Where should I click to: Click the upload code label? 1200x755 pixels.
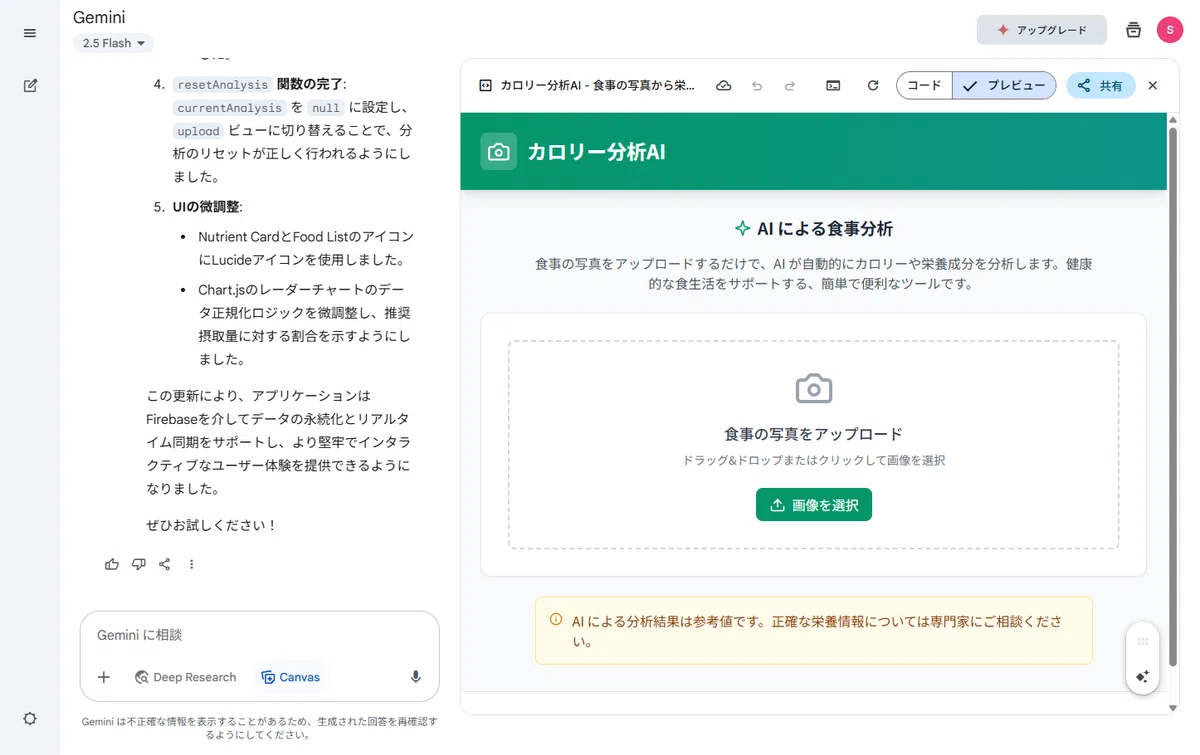[x=198, y=131]
